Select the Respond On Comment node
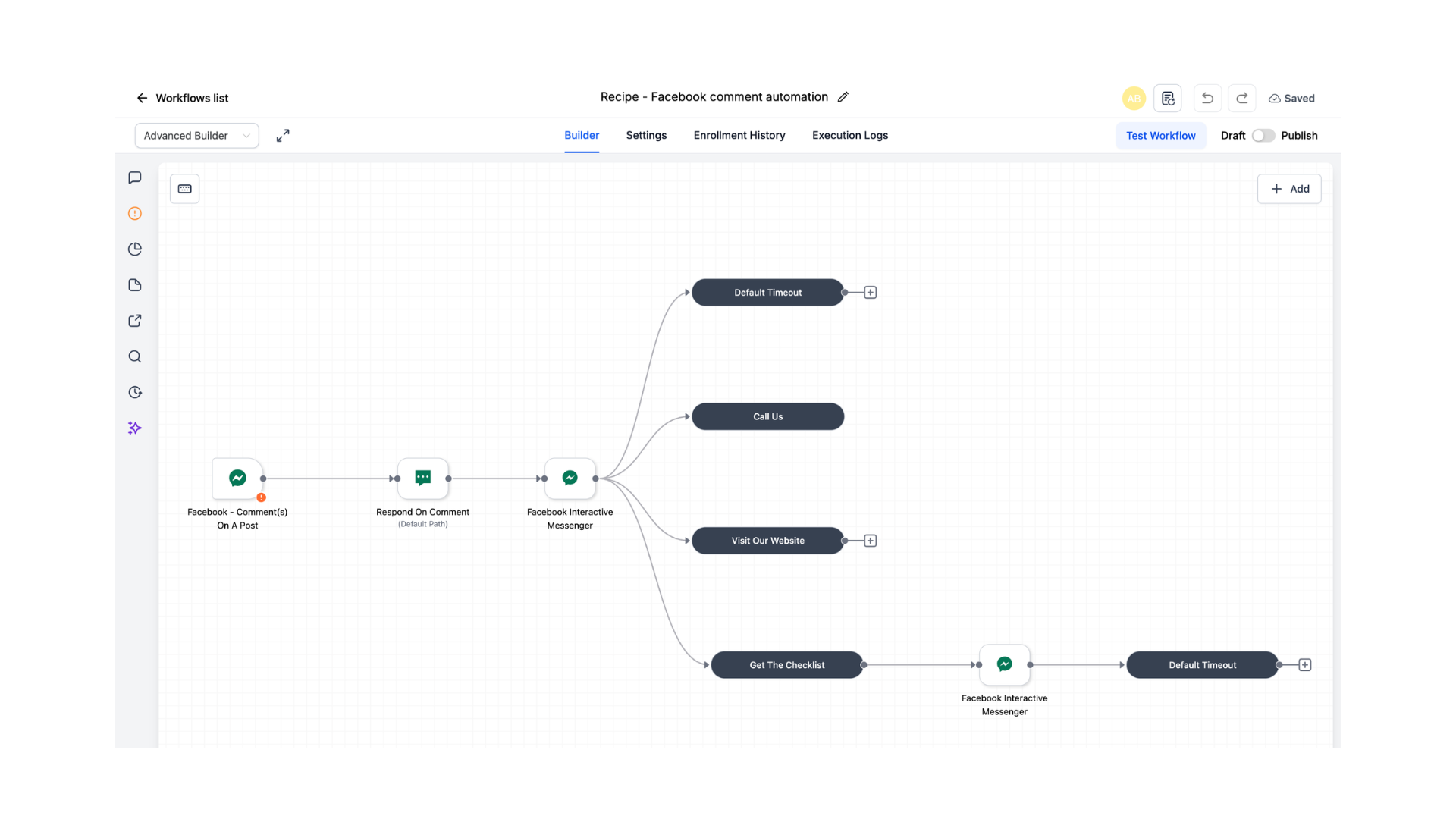1456x819 pixels. point(422,479)
